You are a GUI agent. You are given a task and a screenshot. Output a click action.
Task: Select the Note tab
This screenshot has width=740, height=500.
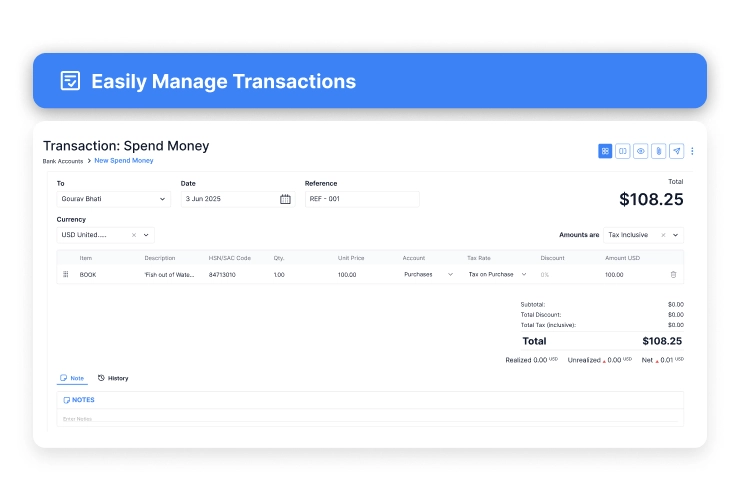click(x=72, y=378)
